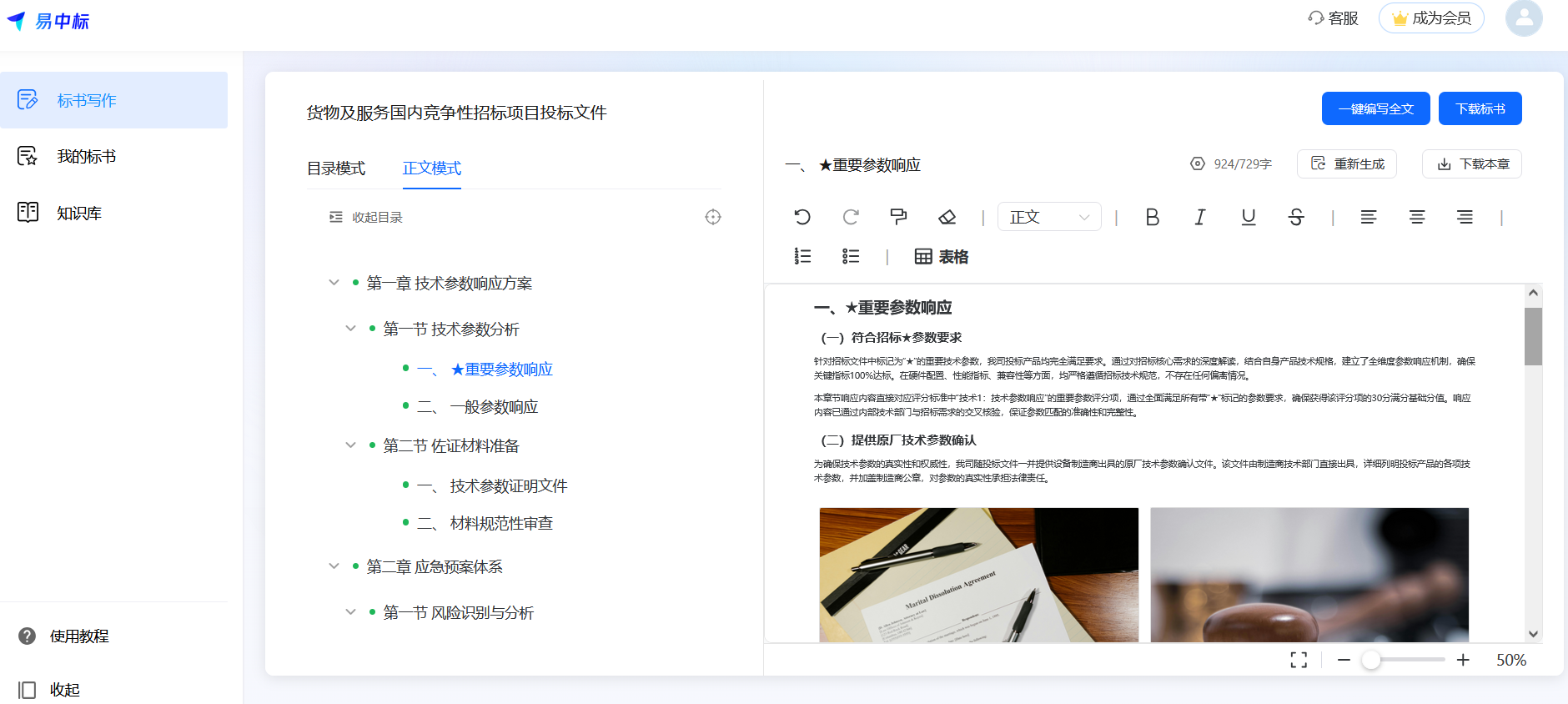Viewport: 1568px width, 704px height.
Task: Open 标书写作 in sidebar
Action: (113, 100)
